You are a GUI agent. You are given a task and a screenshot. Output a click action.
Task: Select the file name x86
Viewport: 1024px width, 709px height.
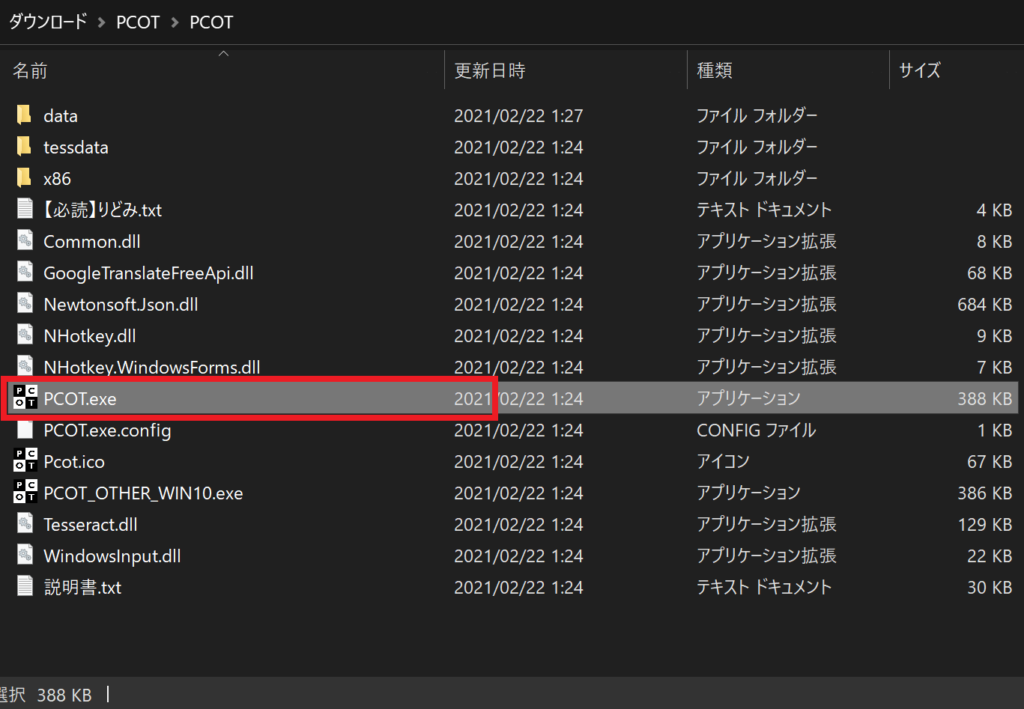pyautogui.click(x=57, y=178)
